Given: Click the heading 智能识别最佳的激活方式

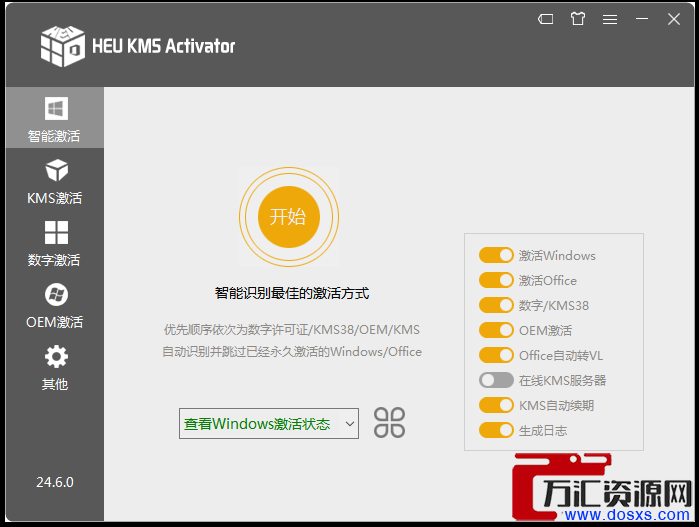Looking at the screenshot, I should tap(292, 293).
